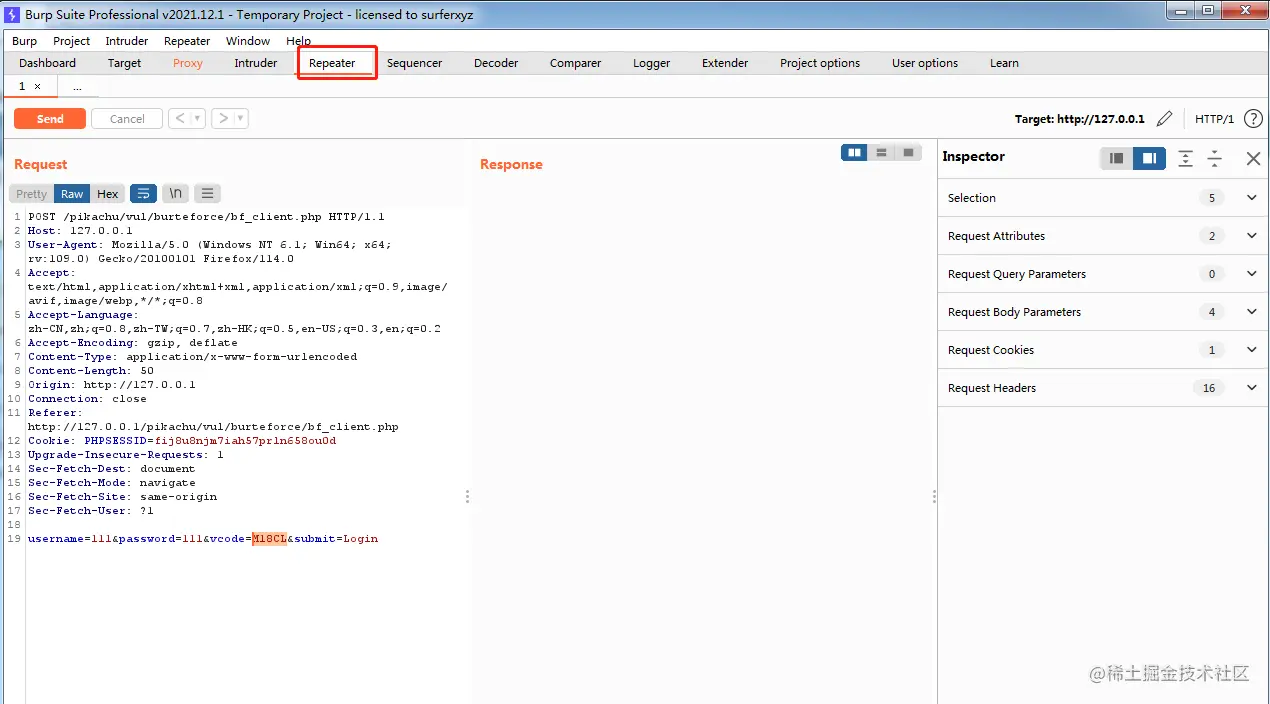The image size is (1270, 704).
Task: Expand the Selection section chevron
Action: (x=1252, y=198)
